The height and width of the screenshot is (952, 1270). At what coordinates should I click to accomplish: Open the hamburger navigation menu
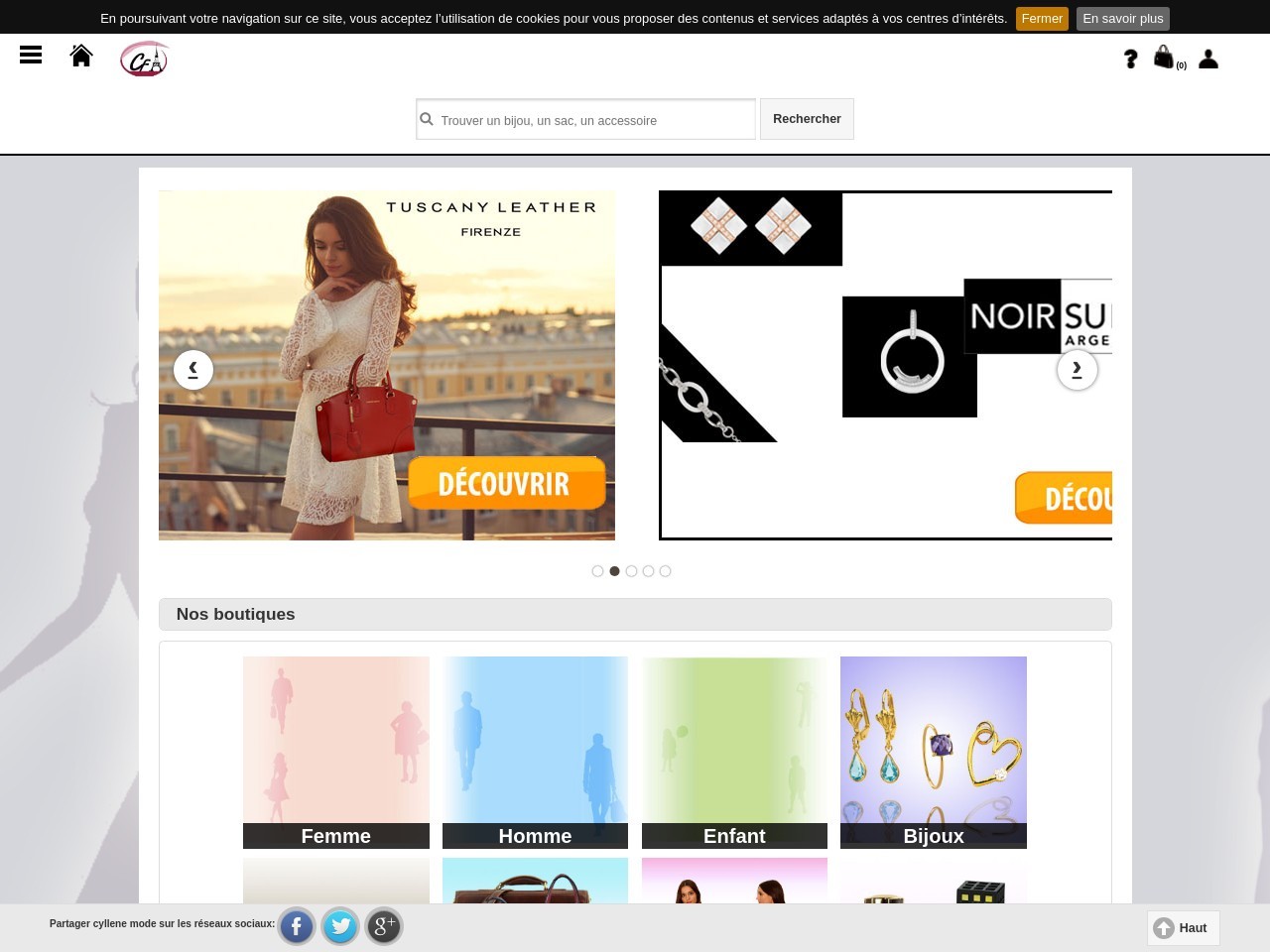31,56
